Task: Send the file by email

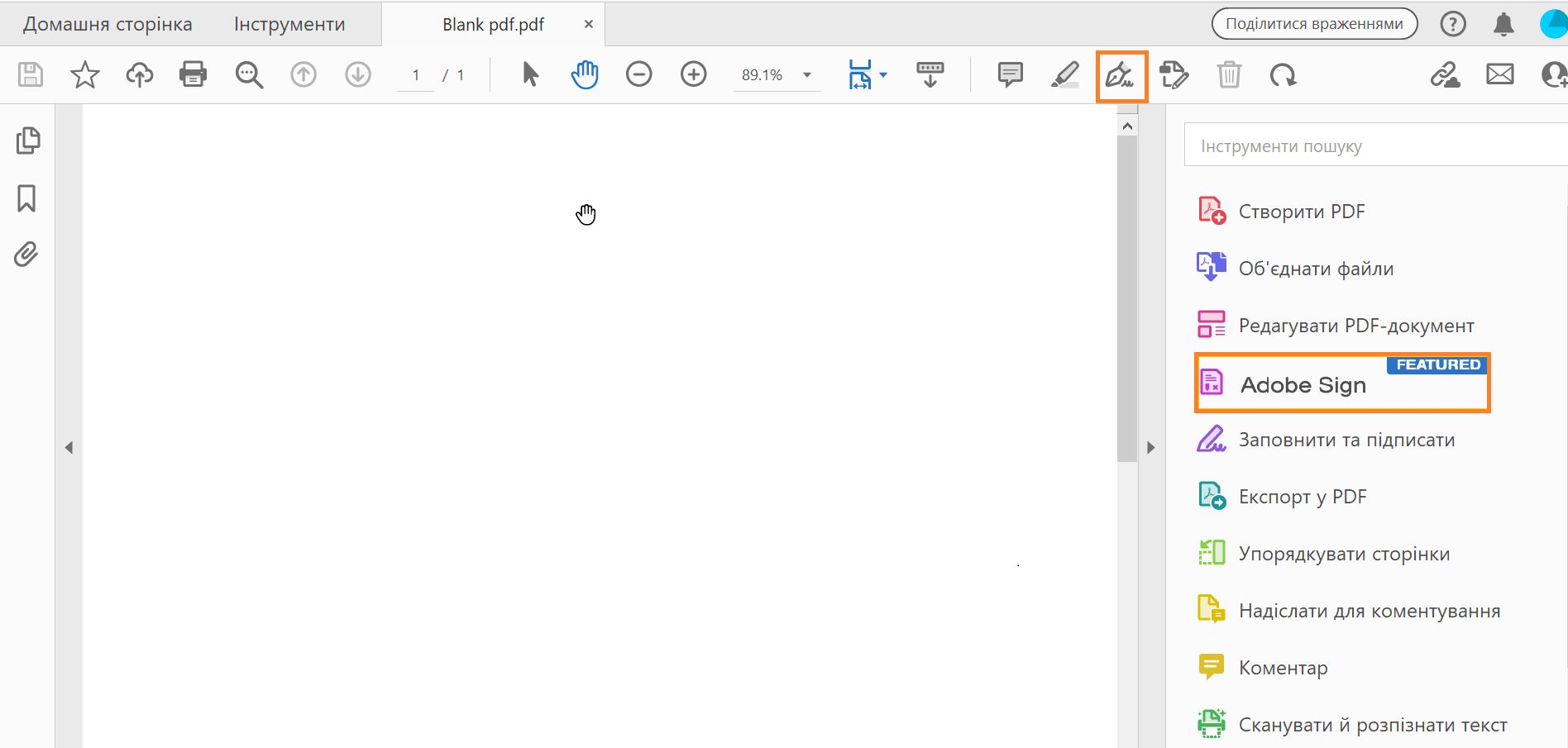Action: coord(1500,75)
